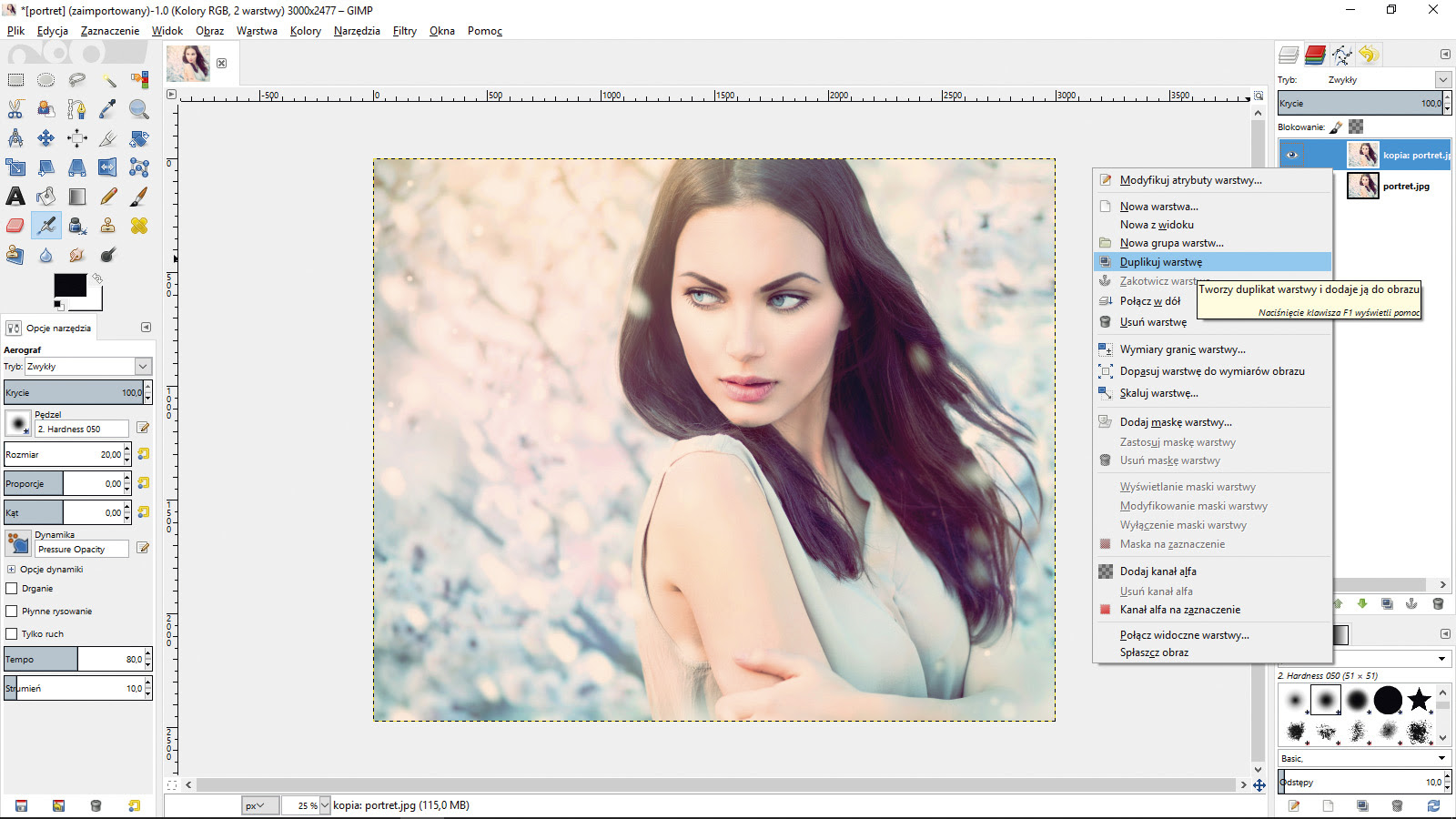The height and width of the screenshot is (819, 1456).
Task: Hide the kopia: portret.jpg layer with eye icon
Action: [1291, 156]
